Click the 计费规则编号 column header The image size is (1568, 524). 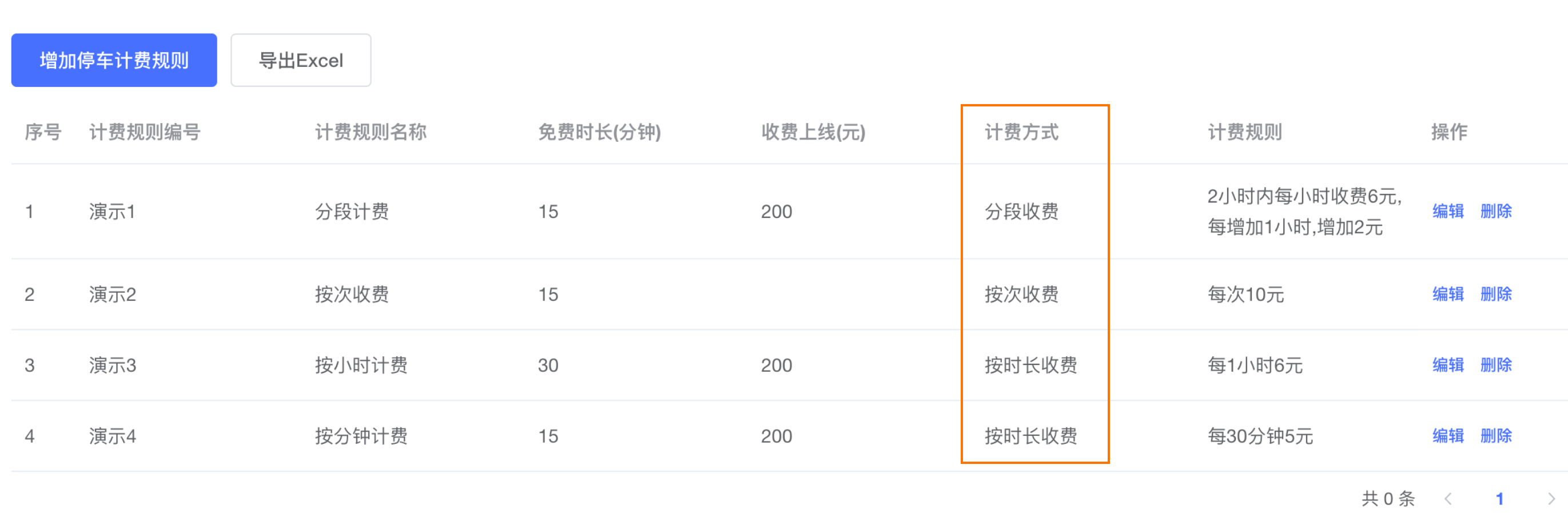[145, 132]
